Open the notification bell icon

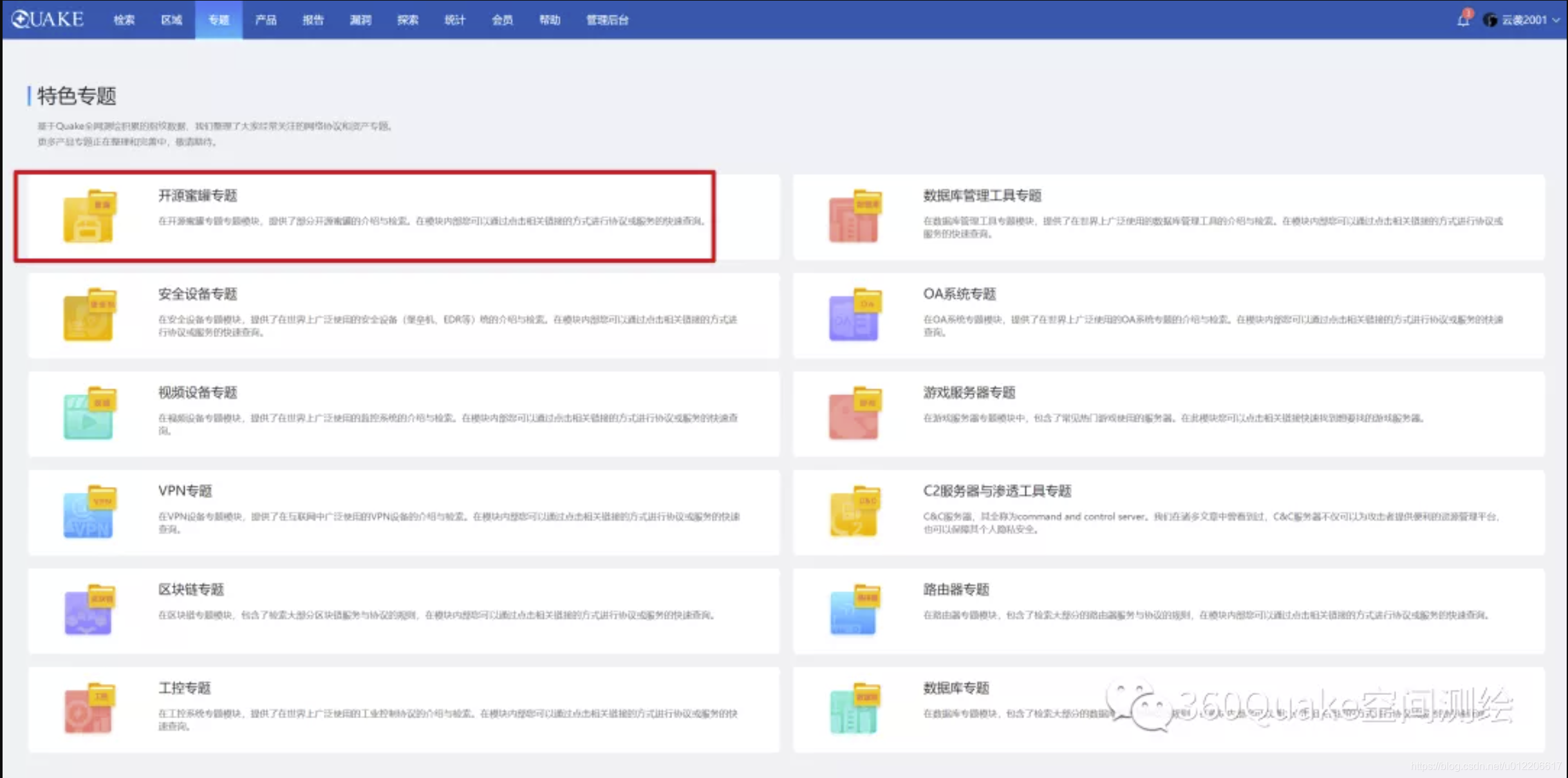(x=1462, y=20)
